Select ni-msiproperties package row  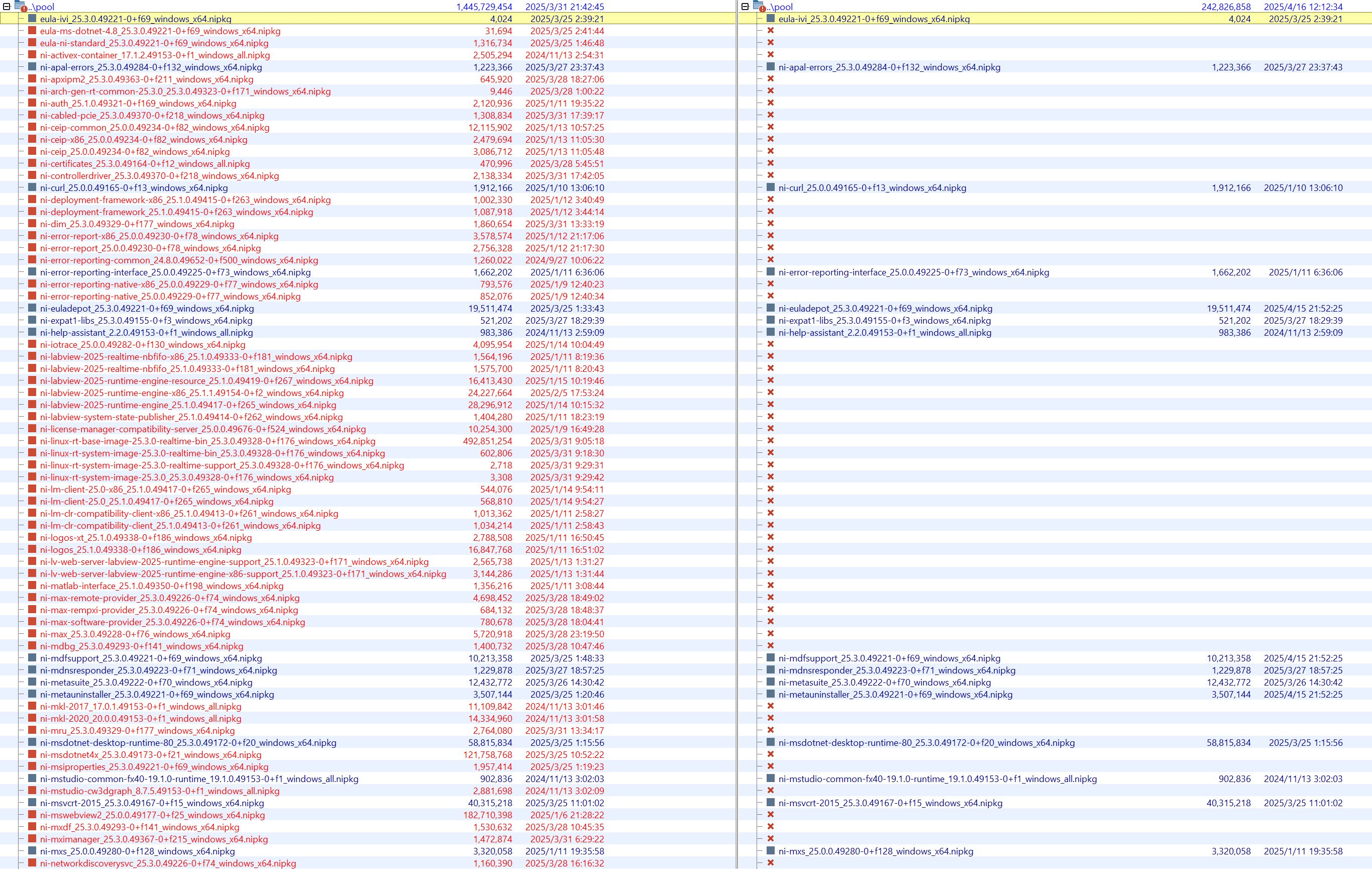pyautogui.click(x=154, y=767)
